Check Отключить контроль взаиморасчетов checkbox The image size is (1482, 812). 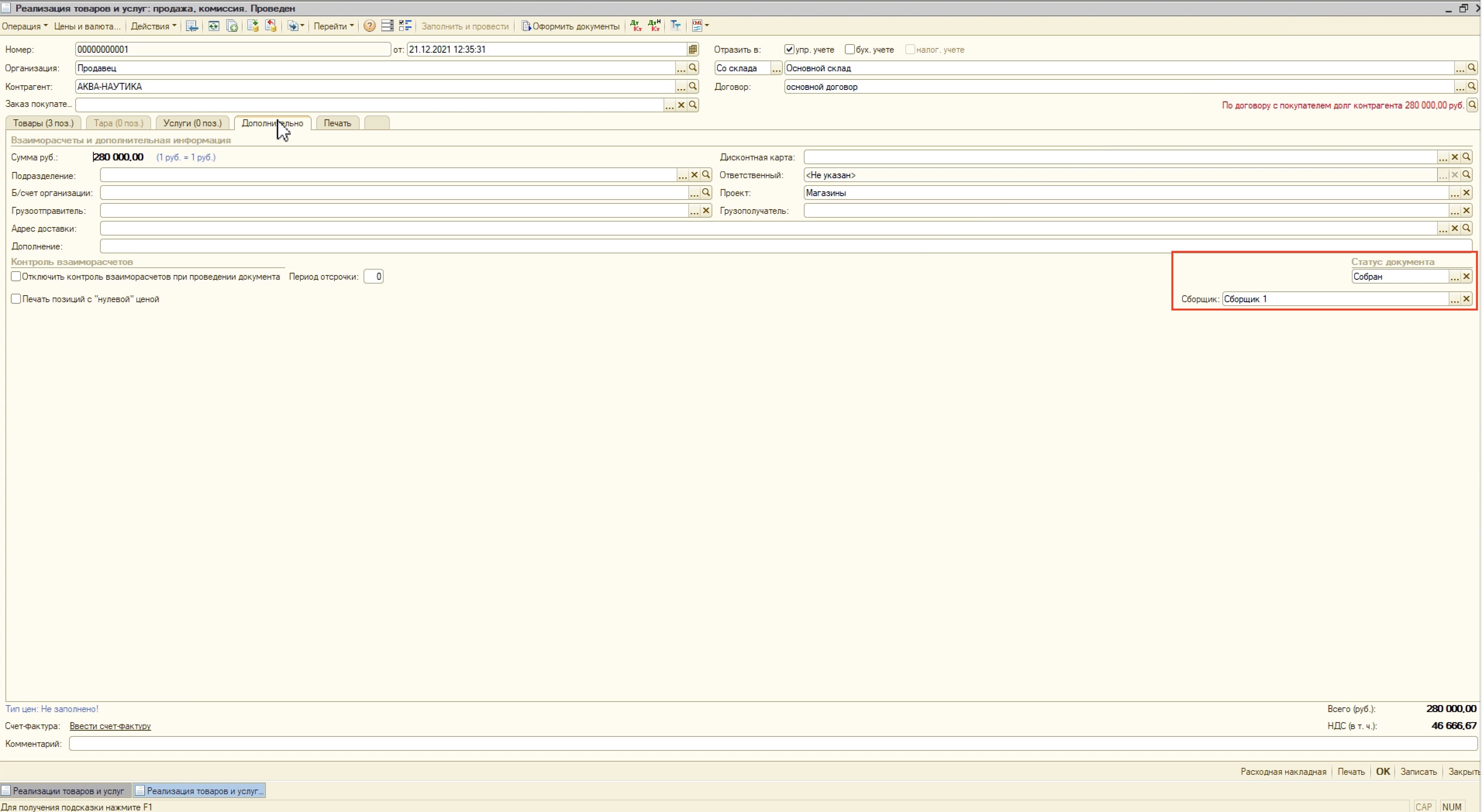tap(16, 277)
